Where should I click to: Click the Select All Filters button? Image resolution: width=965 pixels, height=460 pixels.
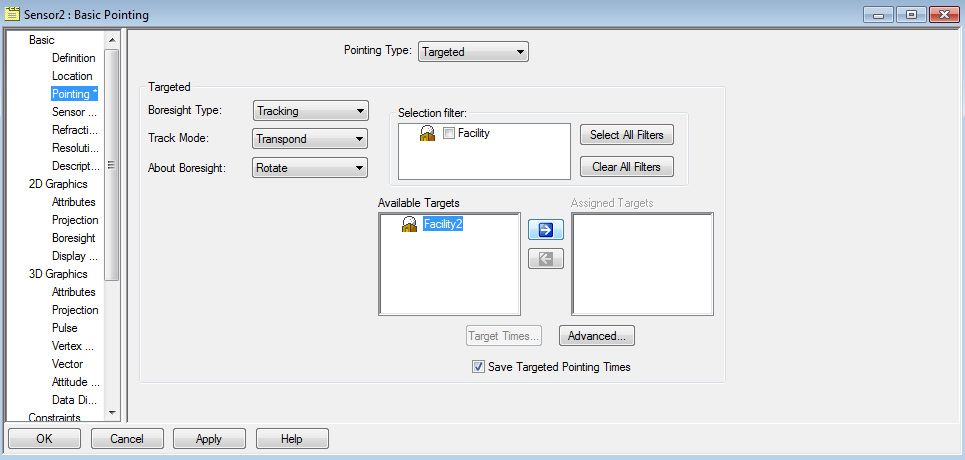point(626,135)
